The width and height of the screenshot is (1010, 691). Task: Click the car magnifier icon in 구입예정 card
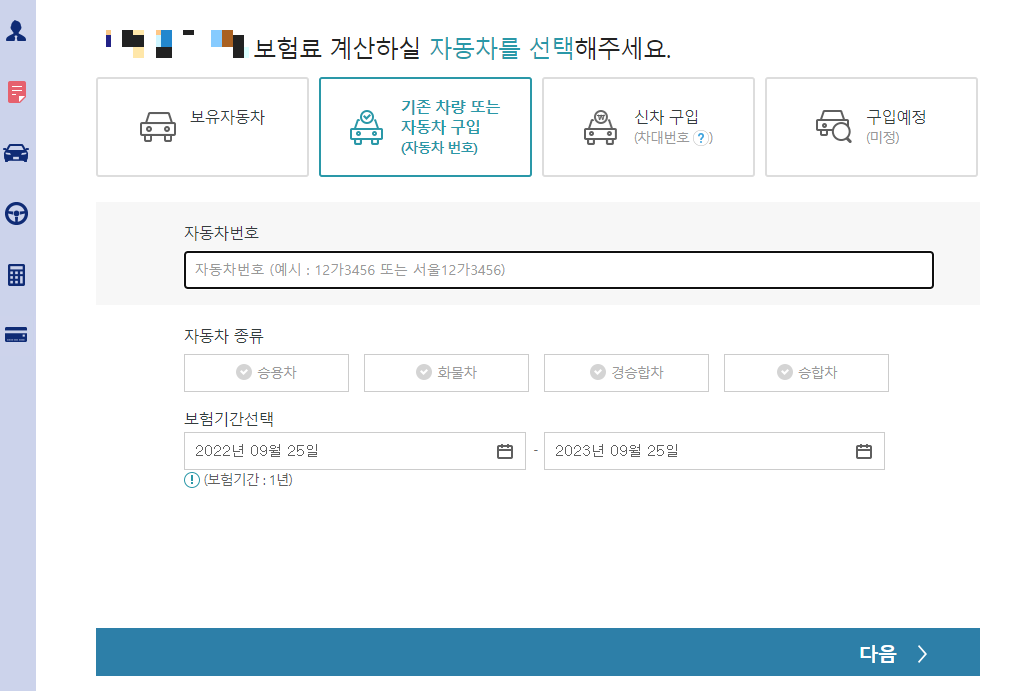(x=834, y=126)
